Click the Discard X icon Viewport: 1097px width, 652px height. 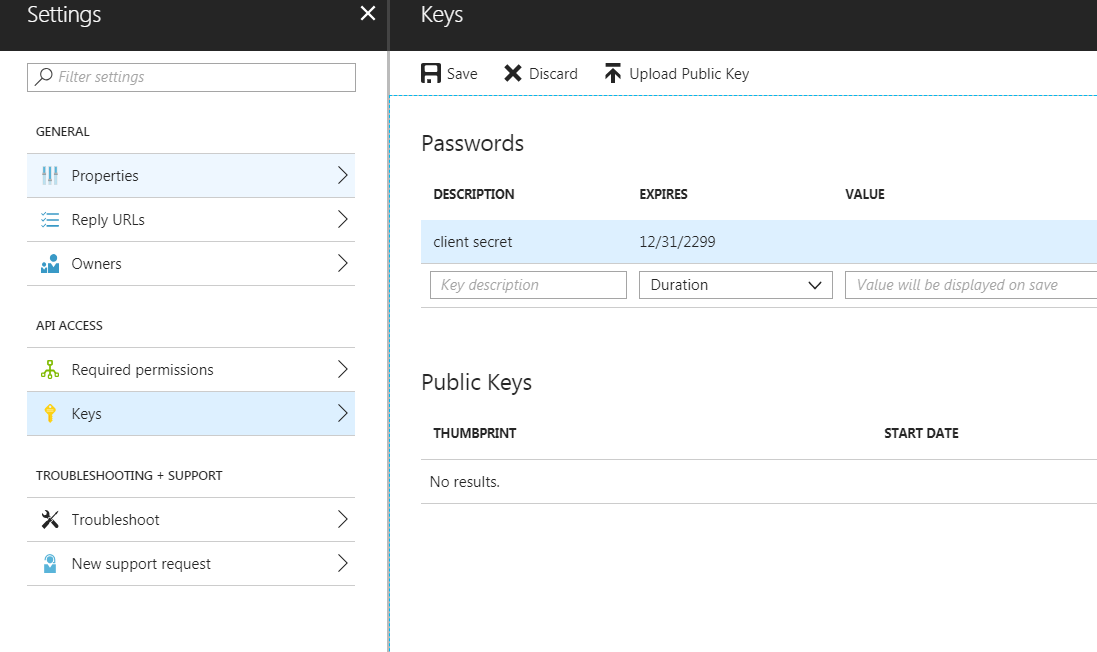click(512, 72)
